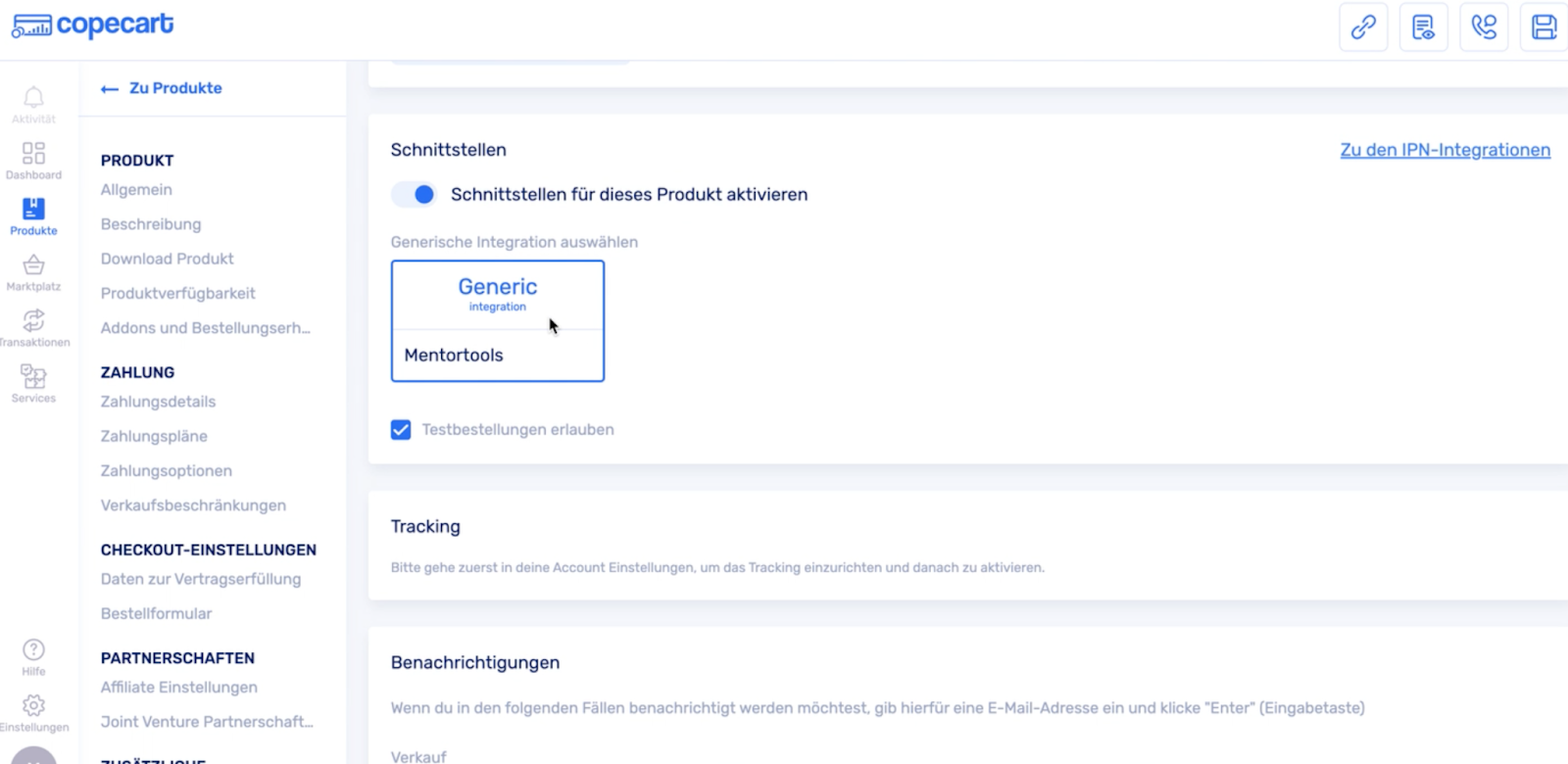
Task: Open Zahlungspläne menu item
Action: tap(154, 436)
